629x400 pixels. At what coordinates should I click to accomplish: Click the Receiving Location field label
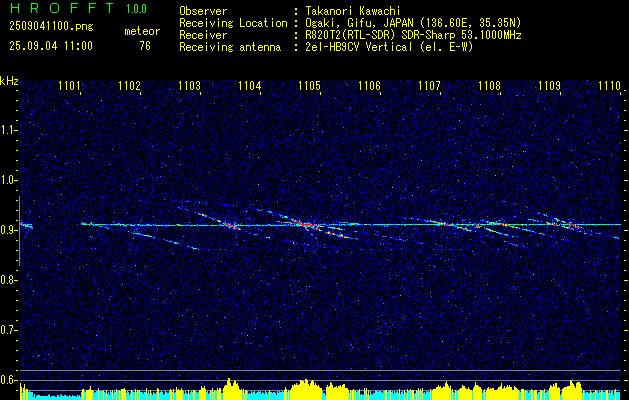click(x=233, y=23)
